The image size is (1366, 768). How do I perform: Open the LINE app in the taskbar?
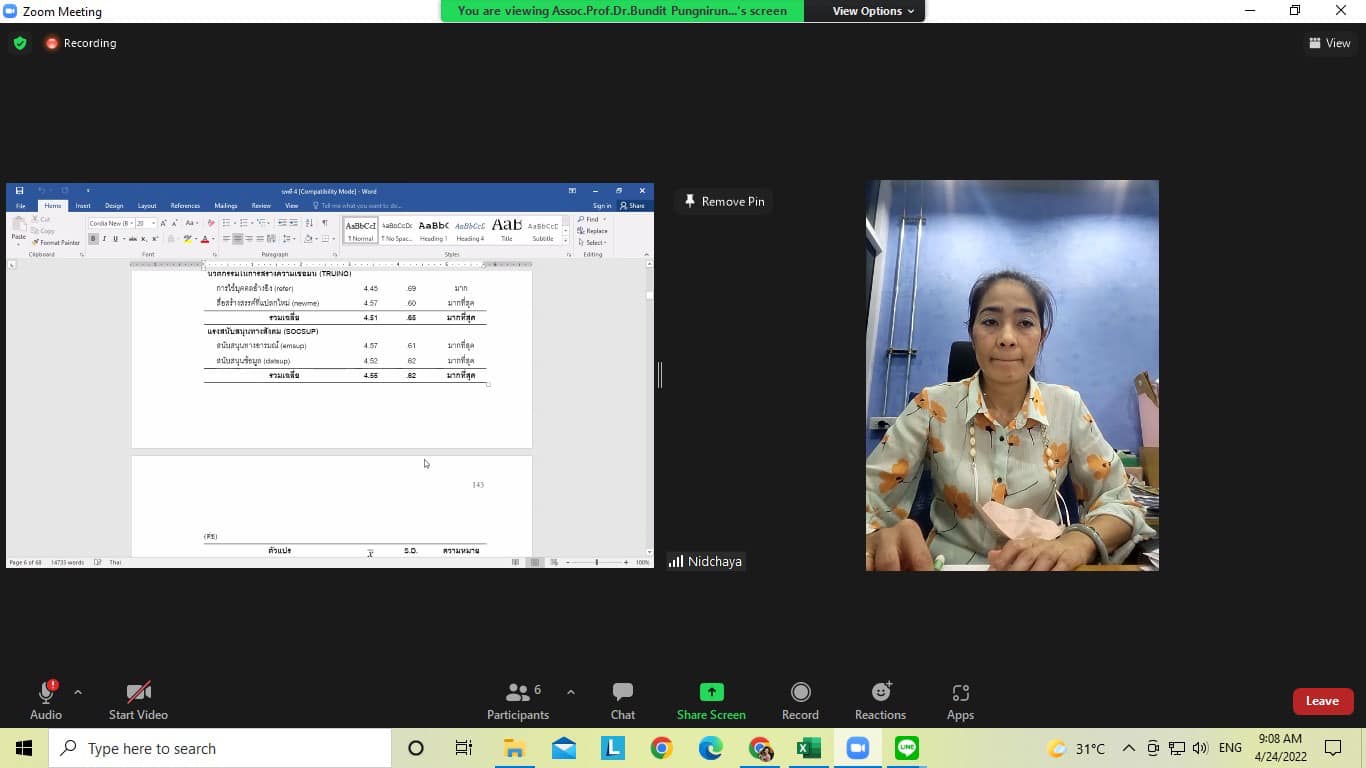click(x=906, y=748)
